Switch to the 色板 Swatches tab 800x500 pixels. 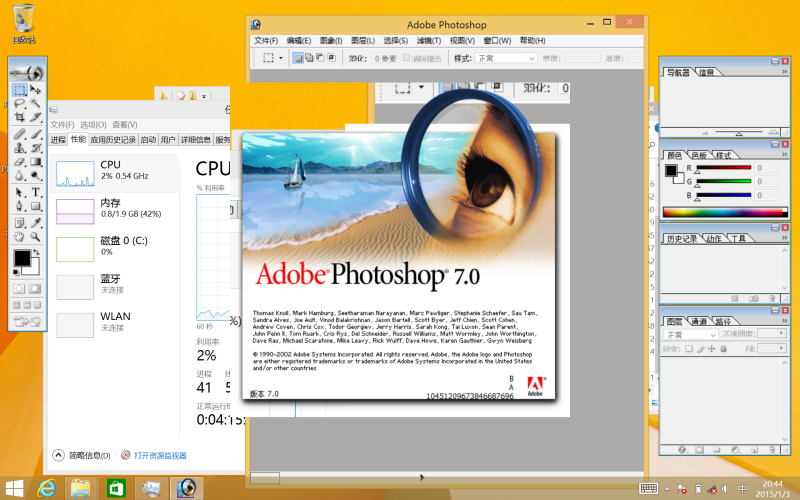point(699,155)
